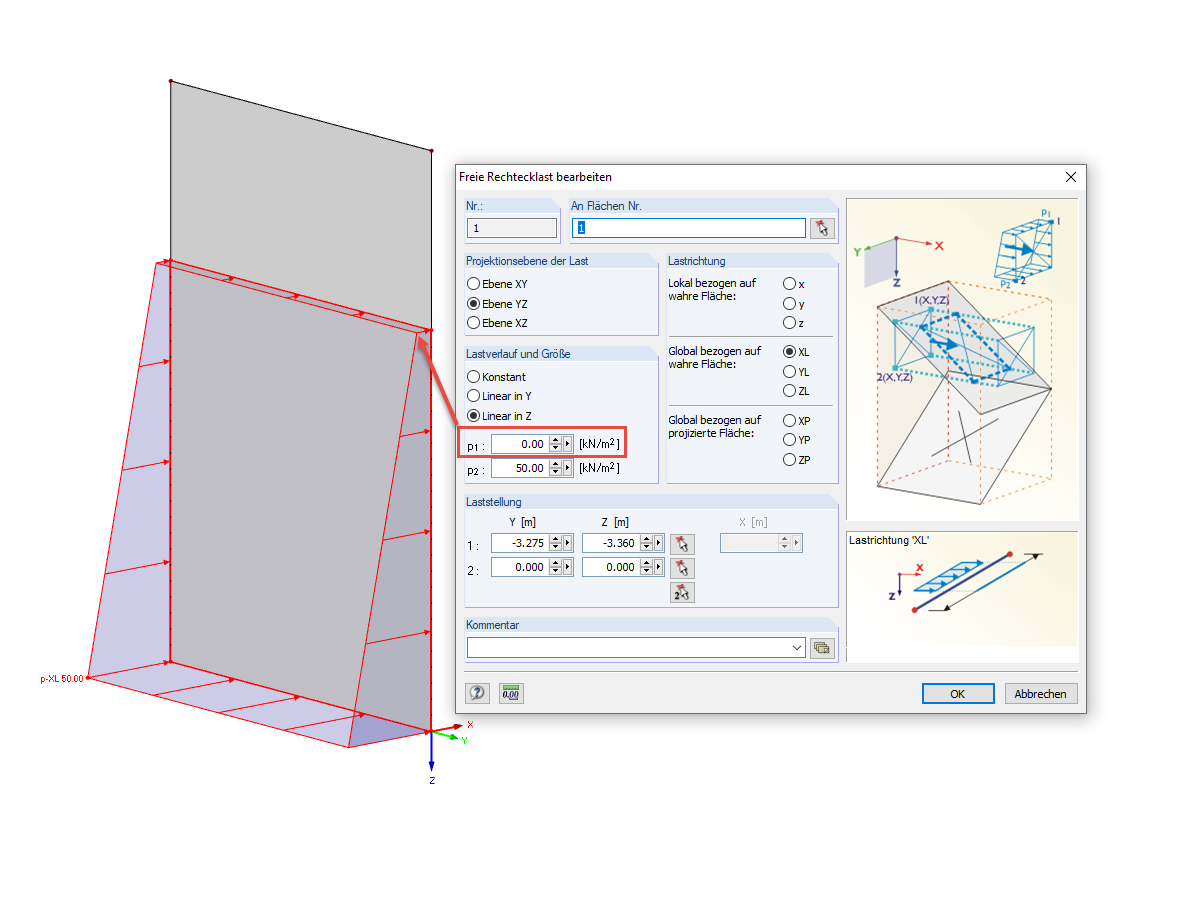Pick both load positions graphically
The image size is (1200, 900).
pos(682,592)
